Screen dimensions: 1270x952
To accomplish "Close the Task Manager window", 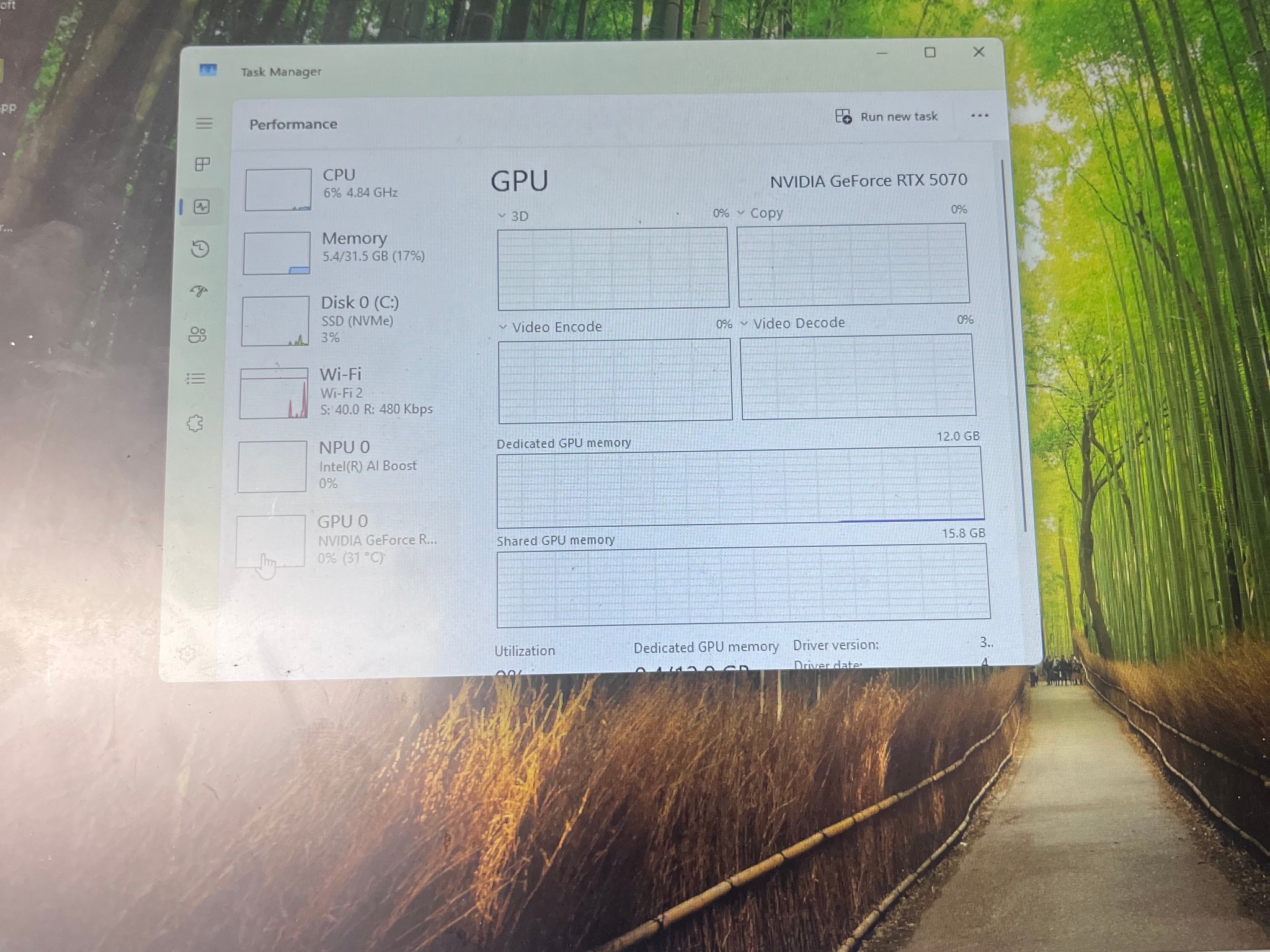I will (979, 51).
